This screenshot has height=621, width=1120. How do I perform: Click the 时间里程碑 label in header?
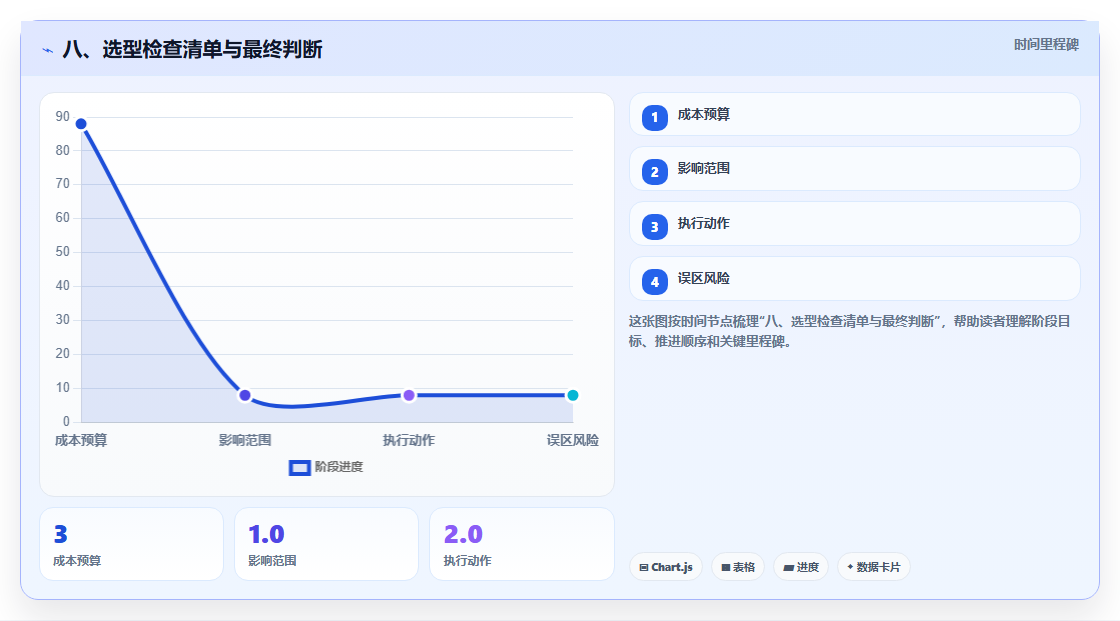[x=1046, y=45]
